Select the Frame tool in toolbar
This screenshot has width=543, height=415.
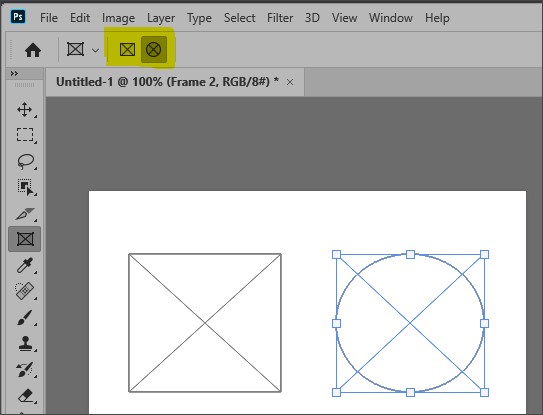point(25,239)
